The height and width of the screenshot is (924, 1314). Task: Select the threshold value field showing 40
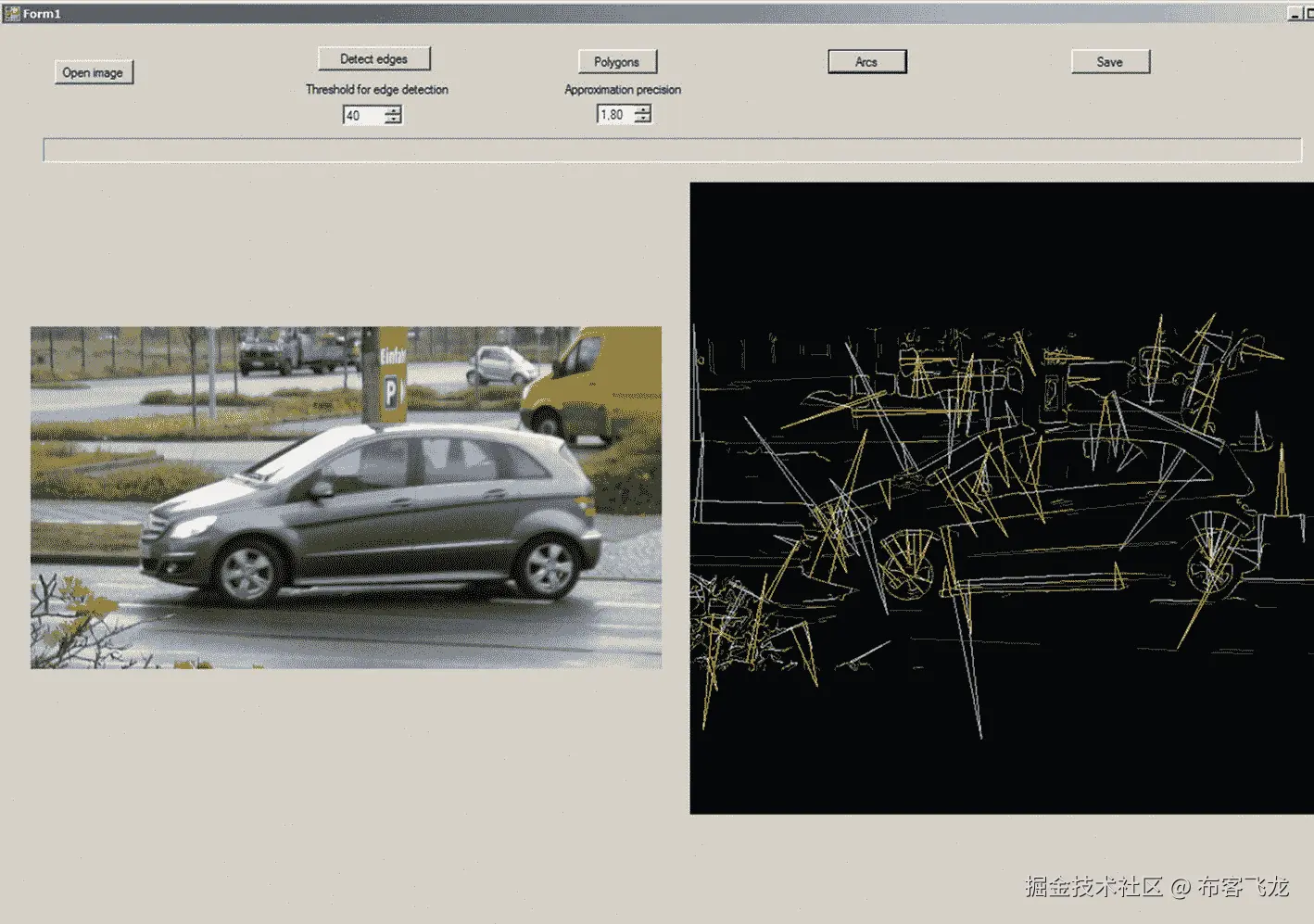(x=361, y=115)
